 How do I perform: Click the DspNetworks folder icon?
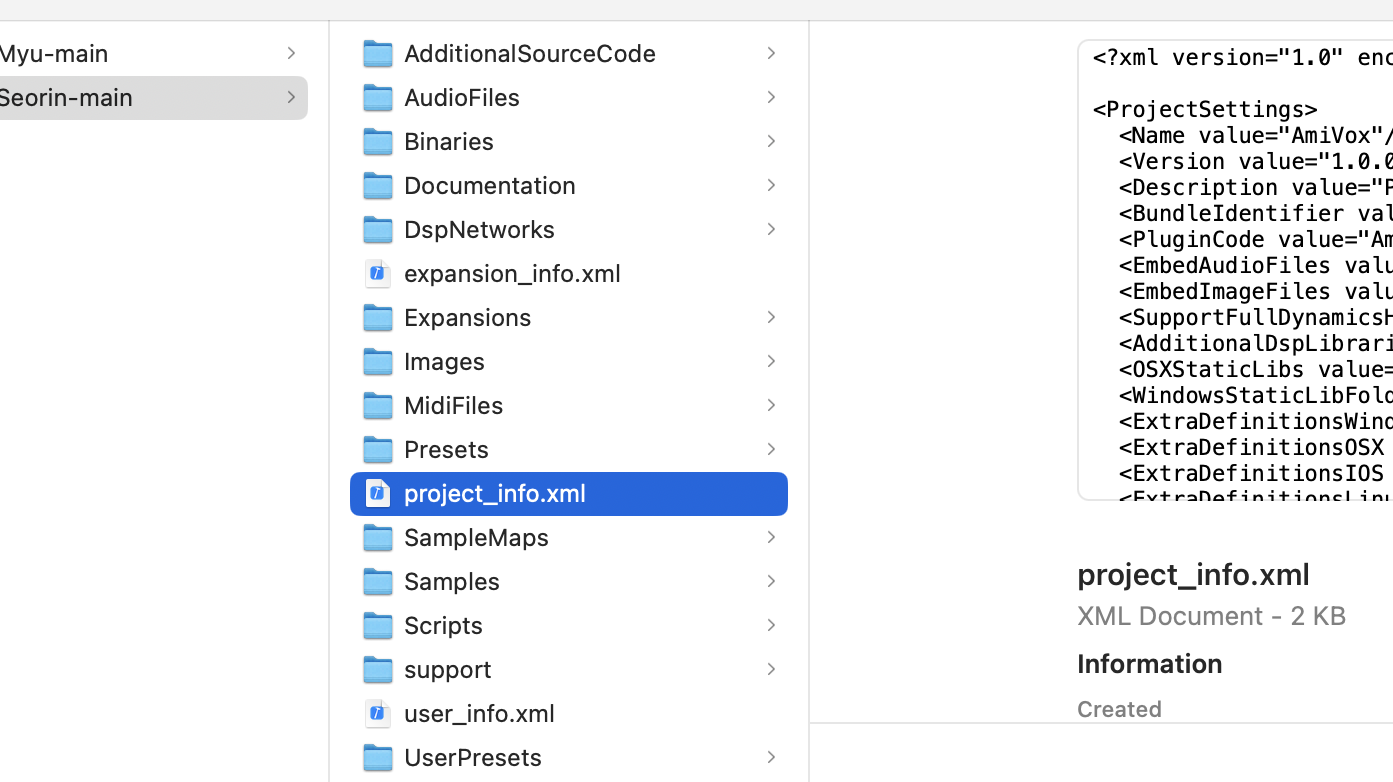click(x=377, y=229)
